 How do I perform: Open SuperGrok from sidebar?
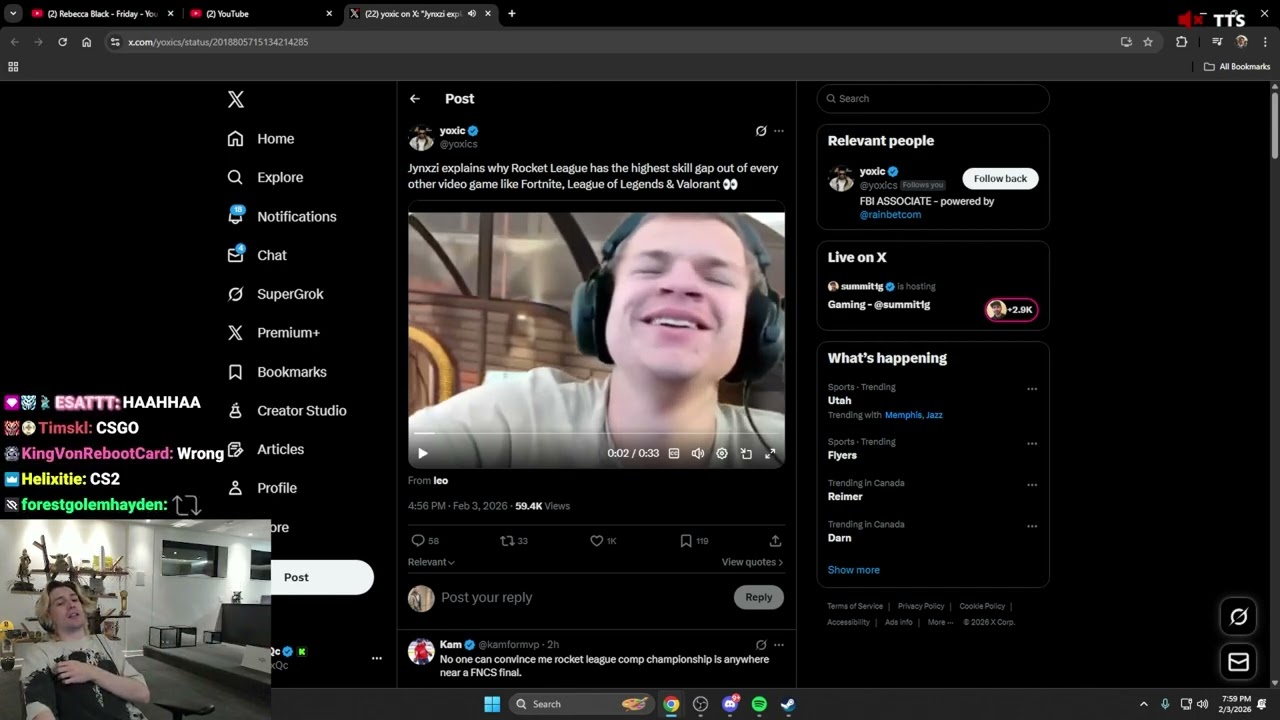pyautogui.click(x=275, y=294)
